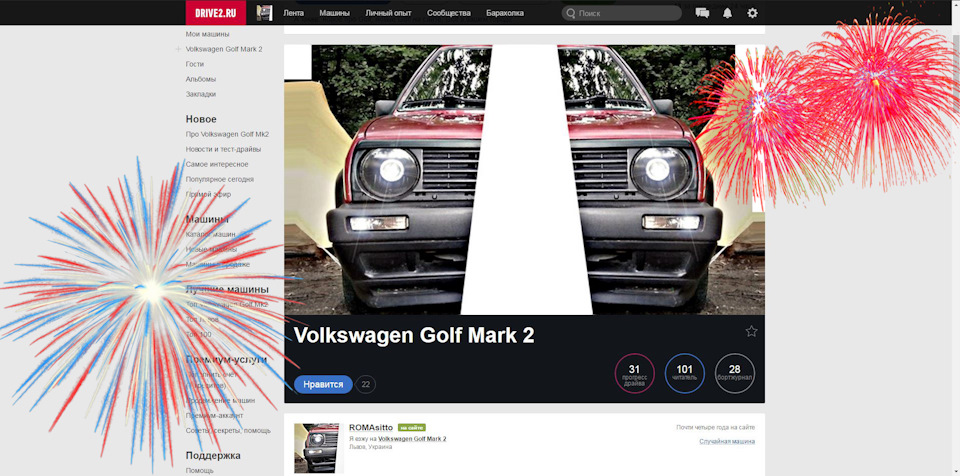Open the notifications bell
960x476 pixels.
click(727, 13)
